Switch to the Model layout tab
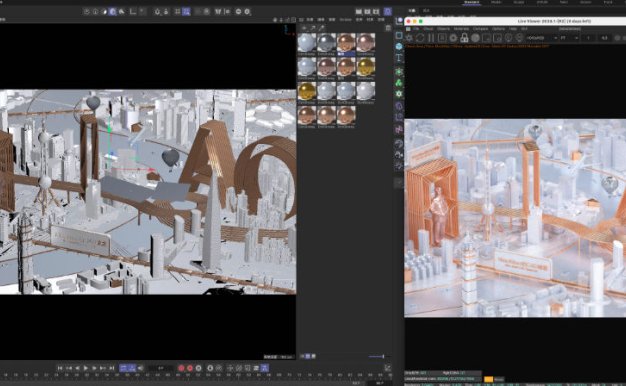The width and height of the screenshot is (626, 386). click(496, 2)
